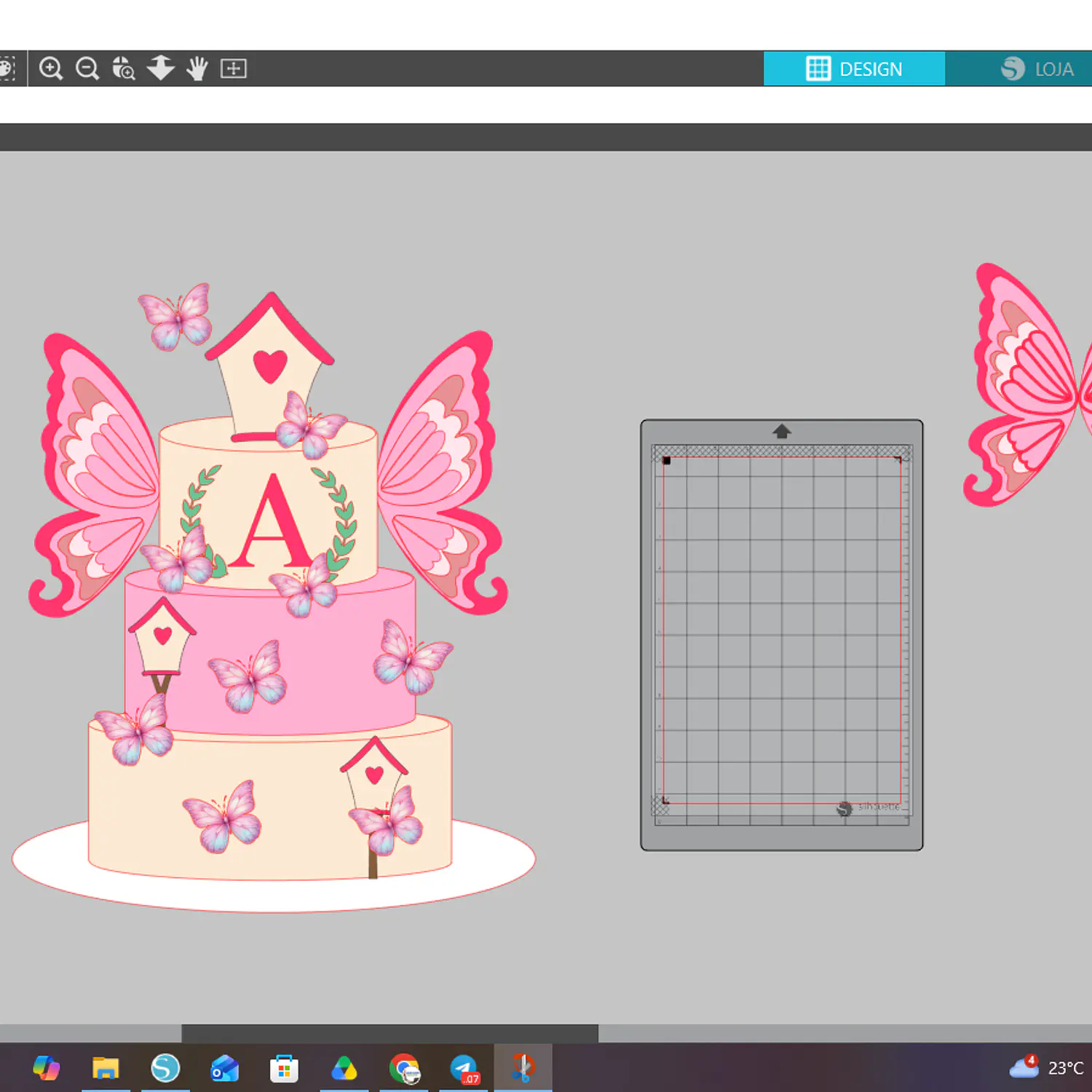Screen dimensions: 1092x1092
Task: Activate the drag zoom arrow tool
Action: (160, 68)
